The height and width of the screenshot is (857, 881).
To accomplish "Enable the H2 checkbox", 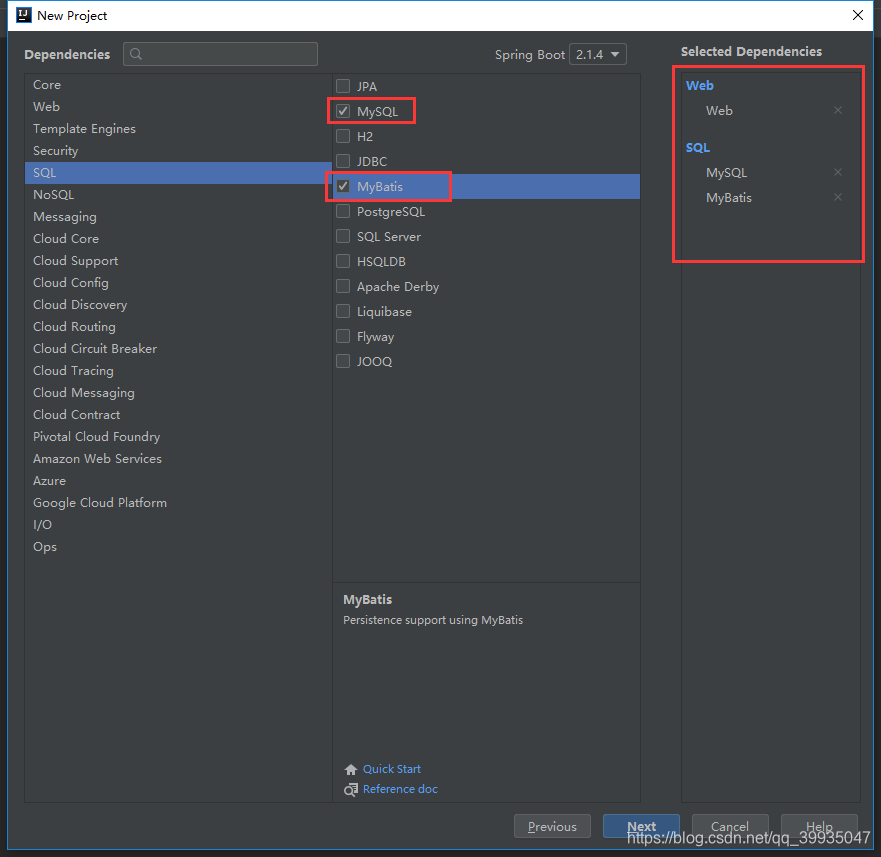I will point(343,136).
